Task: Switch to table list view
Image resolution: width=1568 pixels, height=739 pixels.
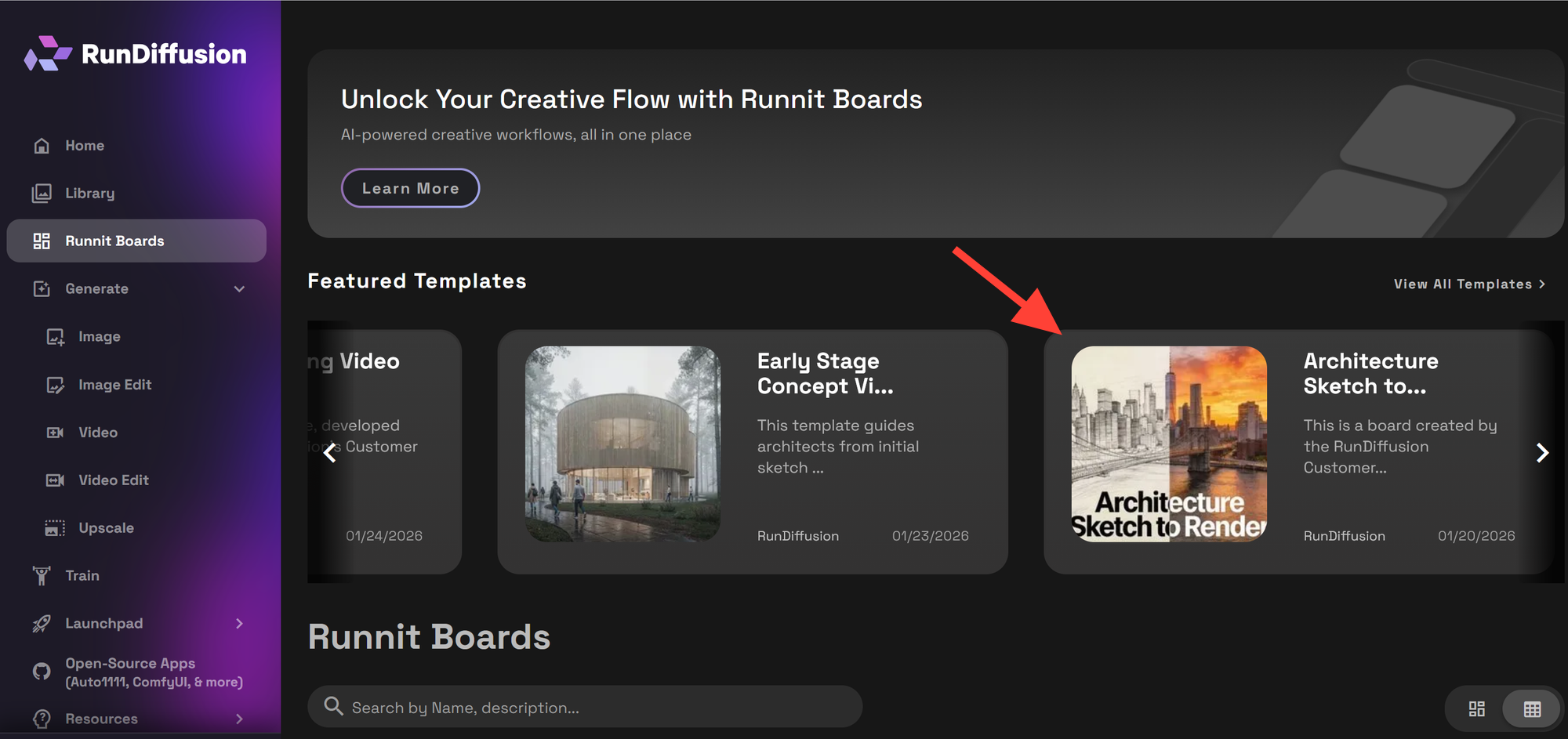Action: click(x=1532, y=709)
